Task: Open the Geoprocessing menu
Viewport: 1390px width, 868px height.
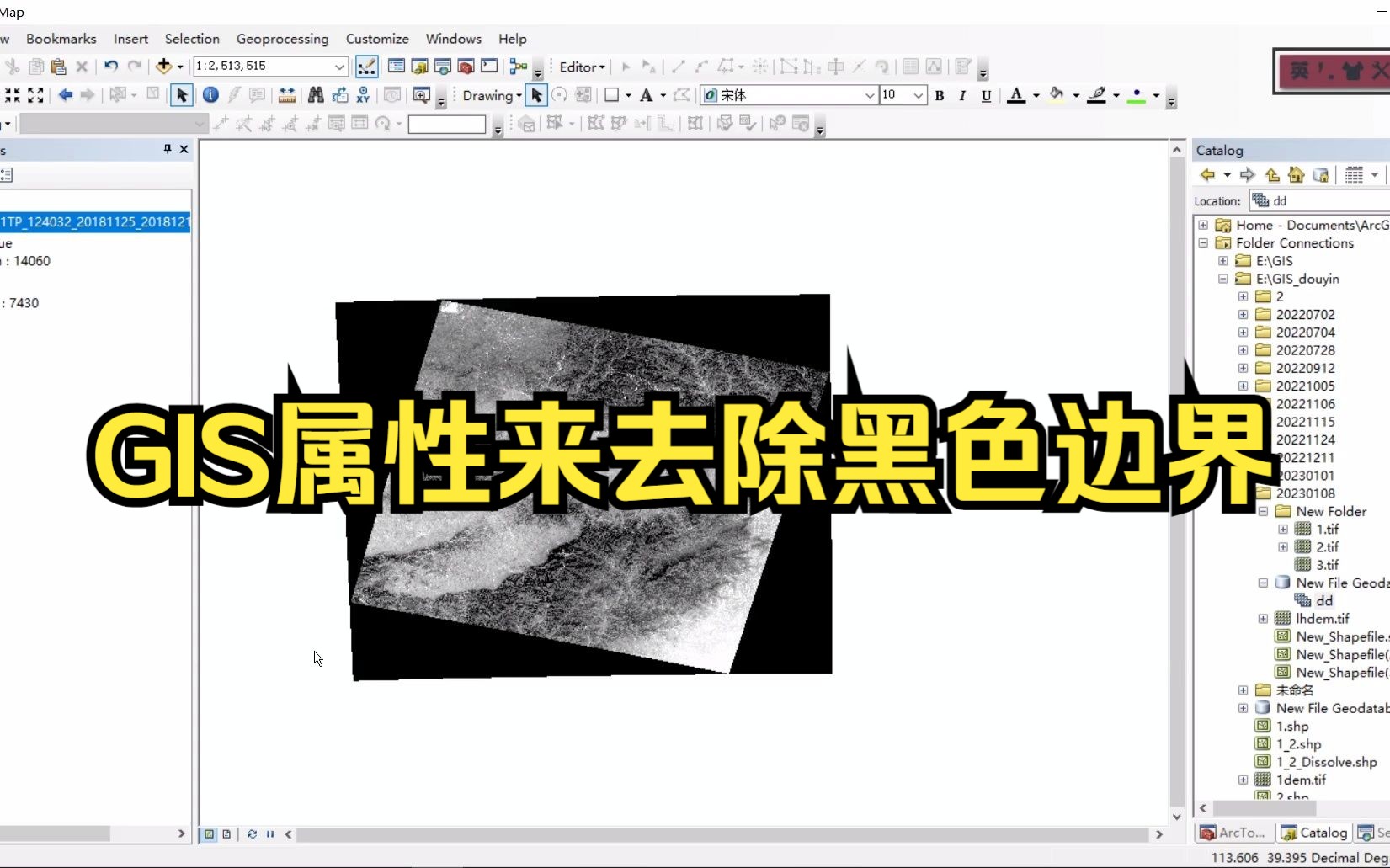Action: tap(282, 39)
